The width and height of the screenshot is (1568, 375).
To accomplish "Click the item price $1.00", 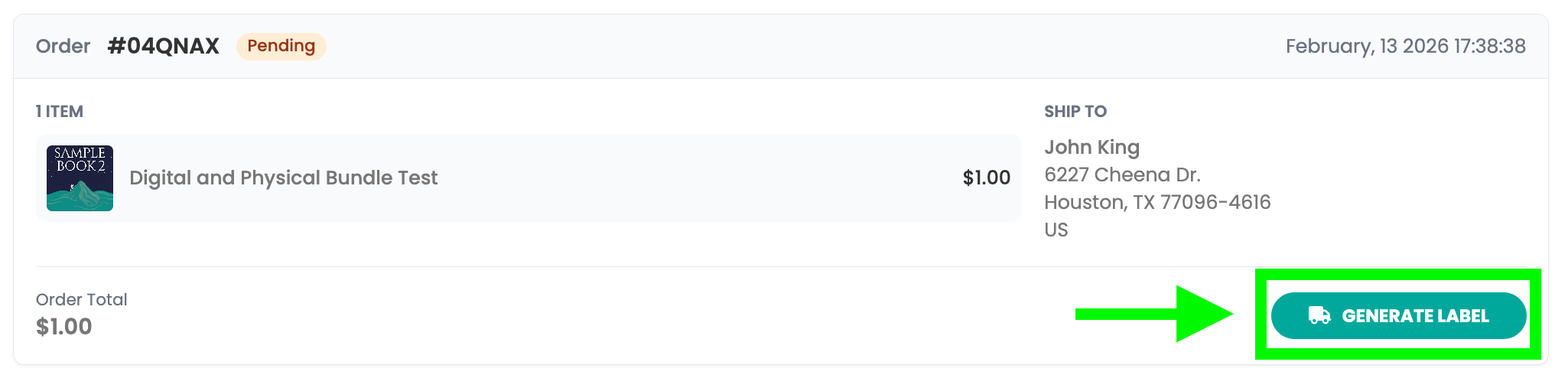I will tap(986, 178).
